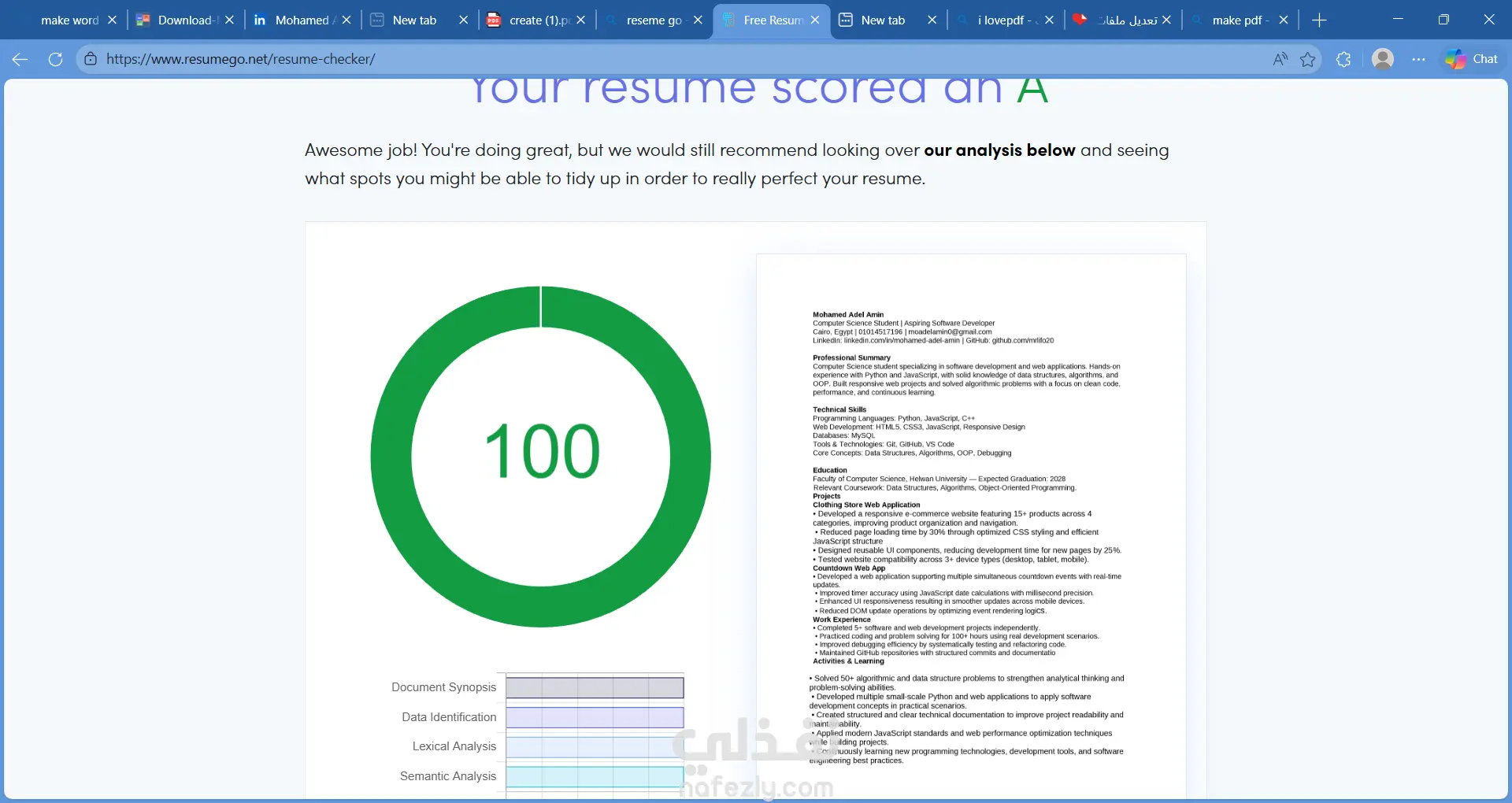View site information lock icon
Viewport: 1512px width, 803px height.
tap(91, 59)
